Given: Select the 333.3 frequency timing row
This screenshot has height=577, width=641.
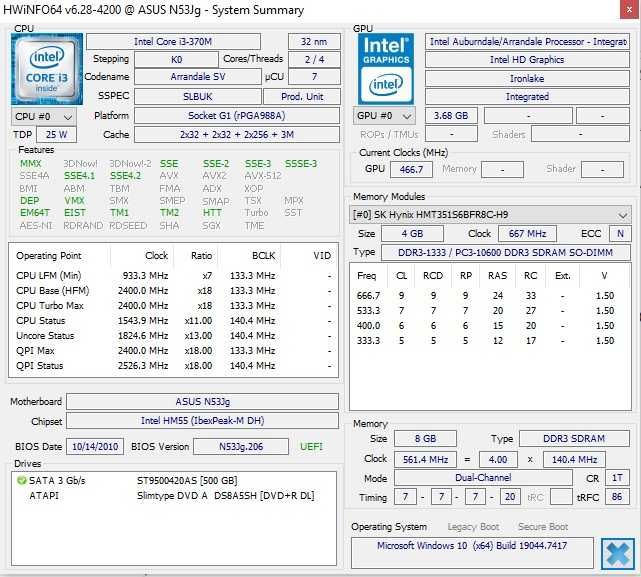Looking at the screenshot, I should click(x=490, y=341).
